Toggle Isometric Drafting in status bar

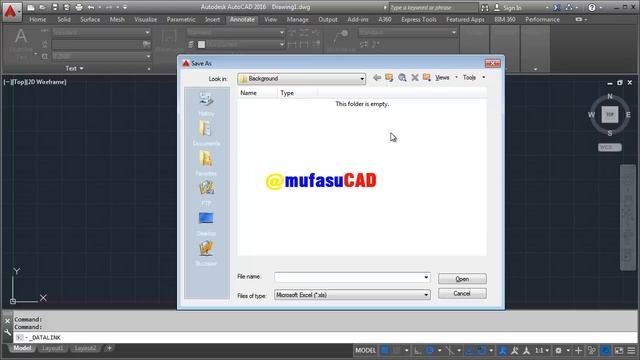click(x=449, y=350)
